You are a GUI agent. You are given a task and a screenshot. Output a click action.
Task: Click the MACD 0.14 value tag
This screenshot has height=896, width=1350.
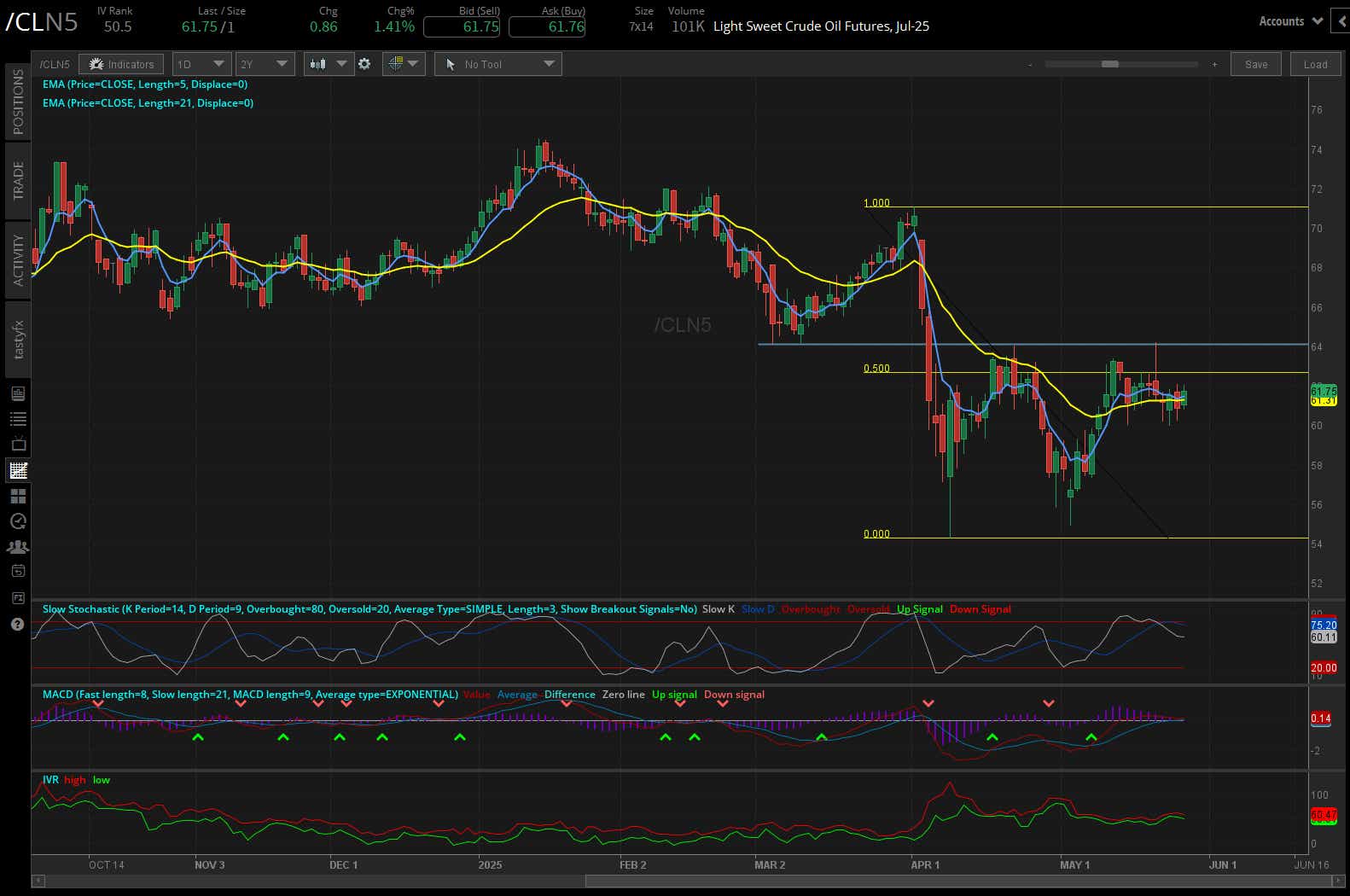pyautogui.click(x=1320, y=719)
